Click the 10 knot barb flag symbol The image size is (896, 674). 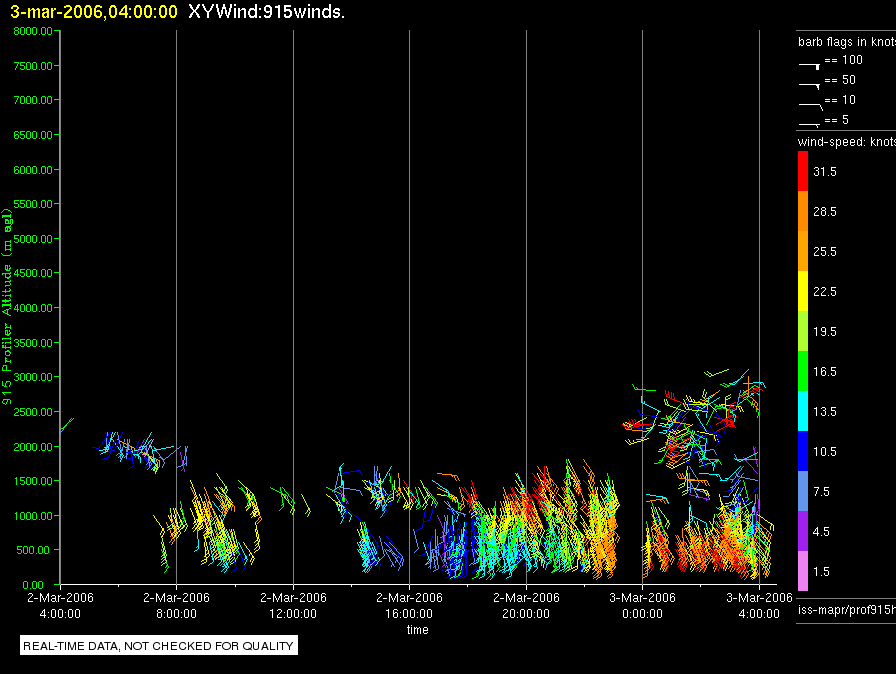coord(811,106)
